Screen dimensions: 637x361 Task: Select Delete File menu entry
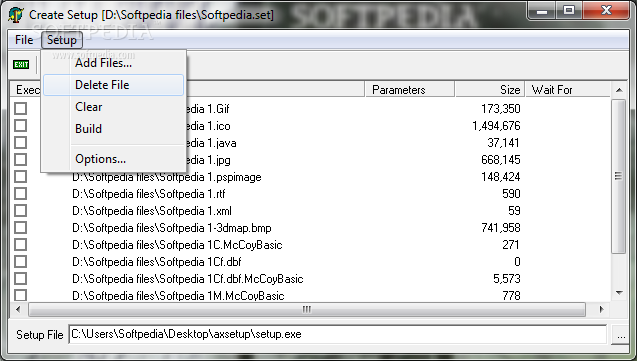pos(113,85)
